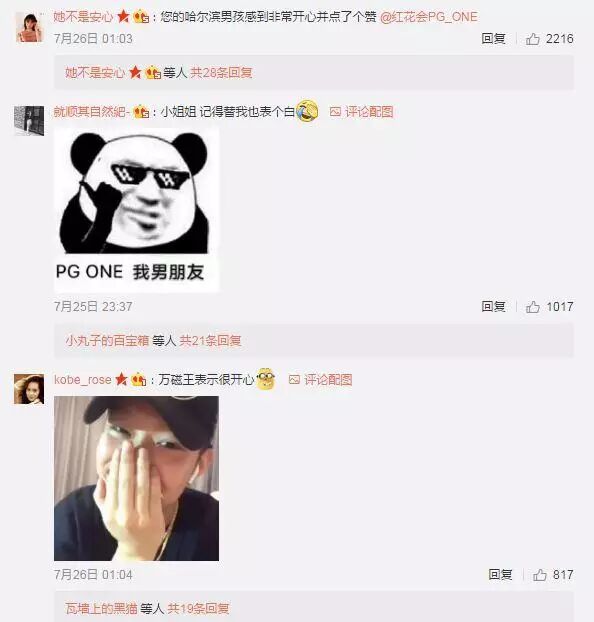Reply to the 7月26日 01:03 comment
Screen dimensions: 594x622
(493, 39)
